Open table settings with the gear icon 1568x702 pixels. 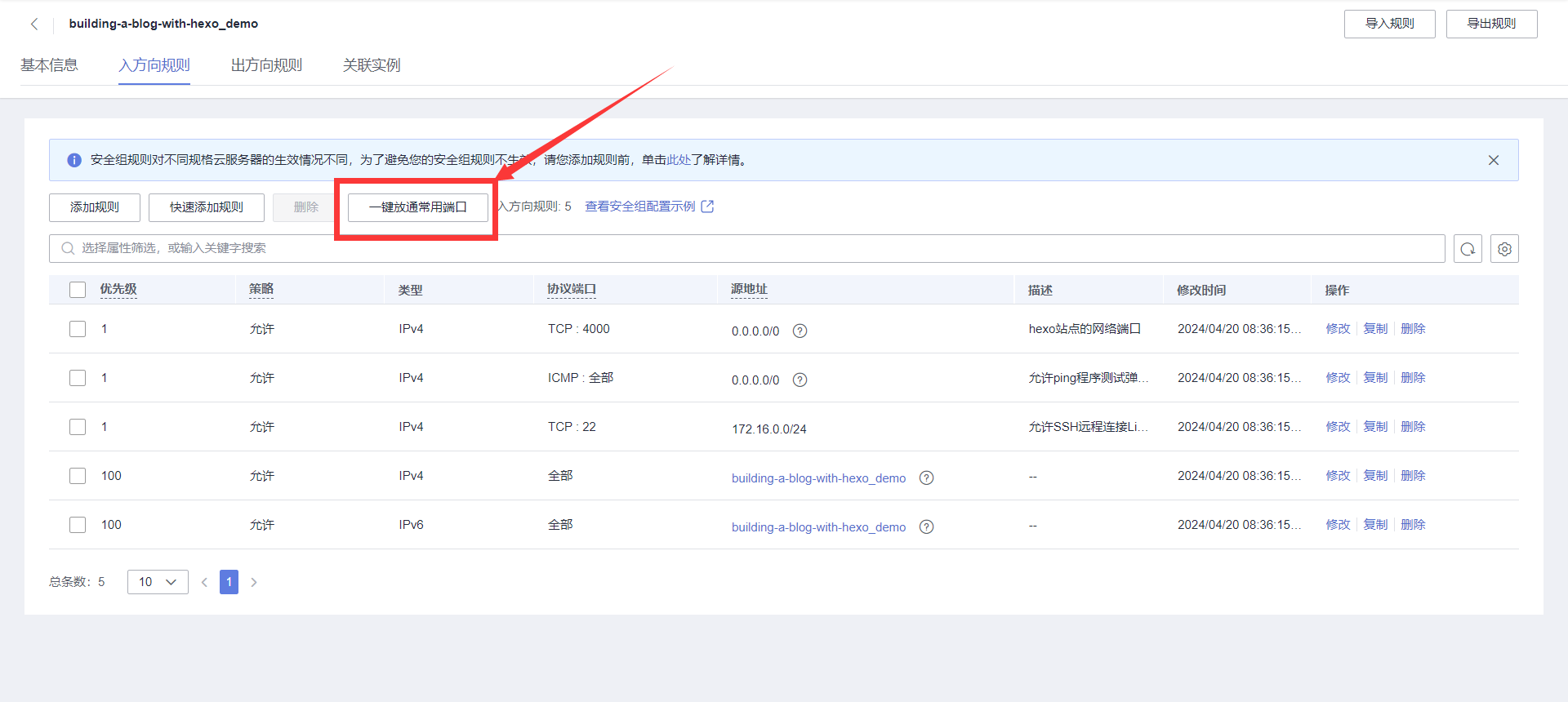[1504, 249]
